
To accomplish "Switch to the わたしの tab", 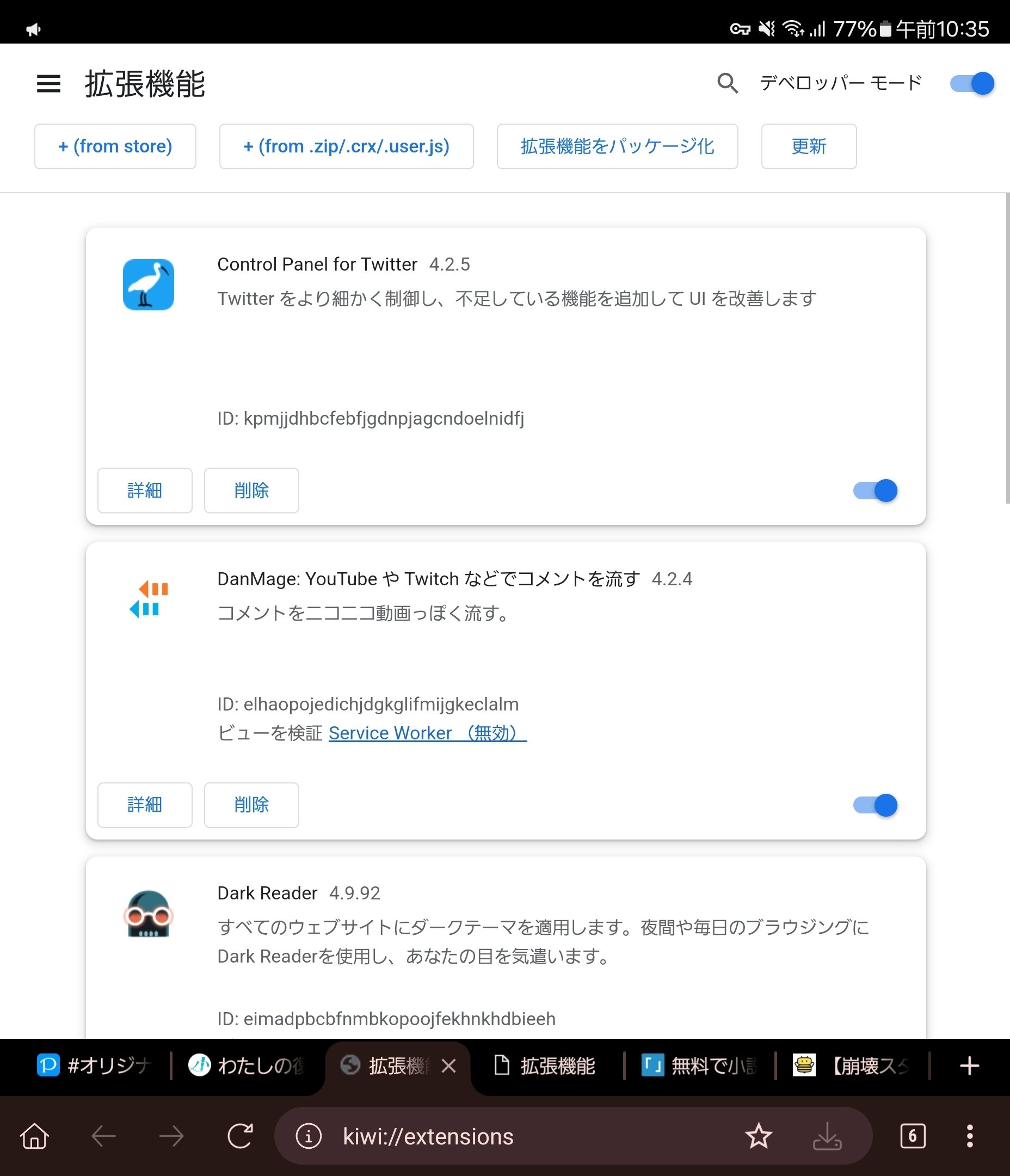I will [248, 1065].
